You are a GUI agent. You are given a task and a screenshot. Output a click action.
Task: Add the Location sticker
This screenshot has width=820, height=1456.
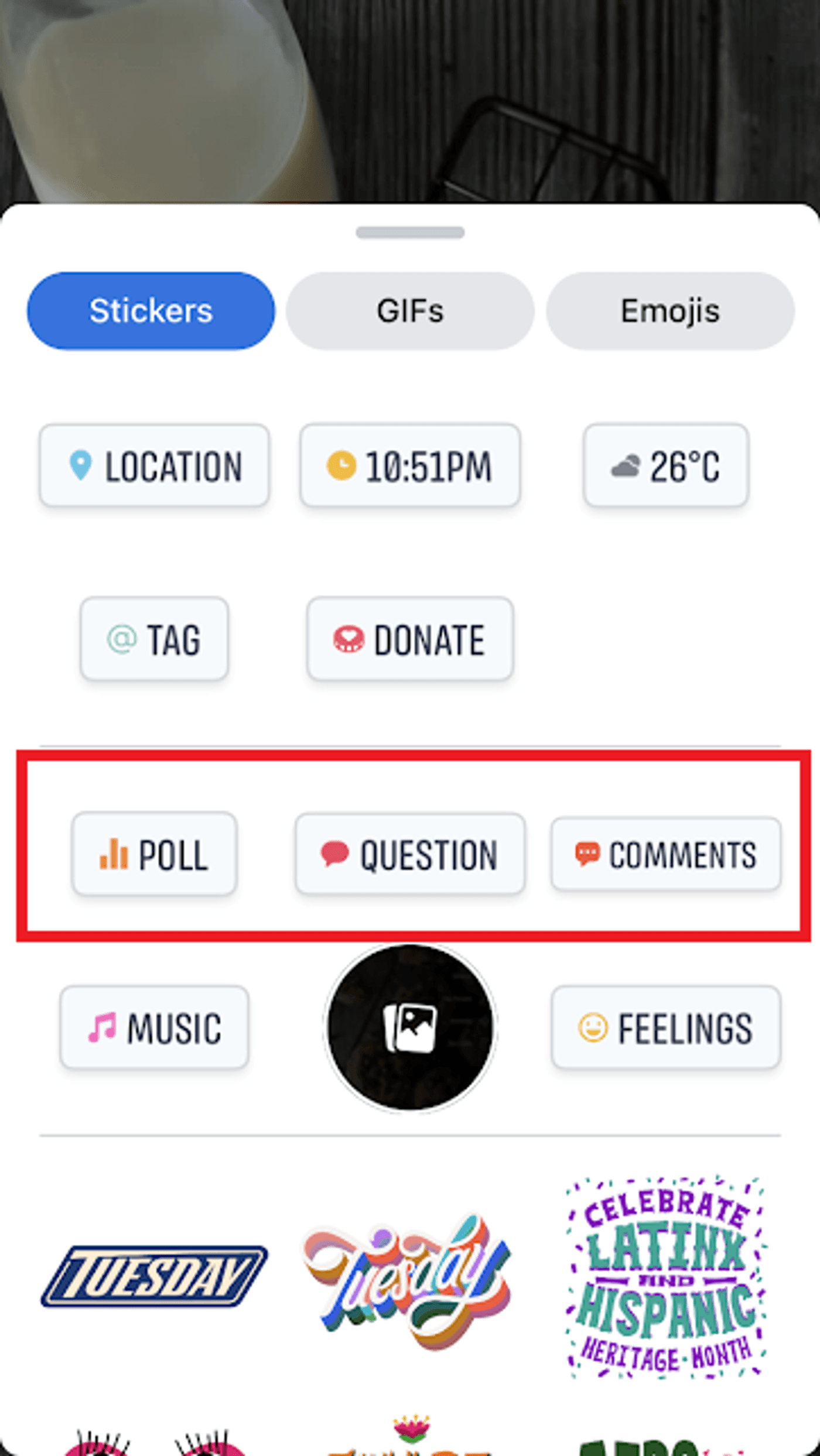click(x=154, y=466)
